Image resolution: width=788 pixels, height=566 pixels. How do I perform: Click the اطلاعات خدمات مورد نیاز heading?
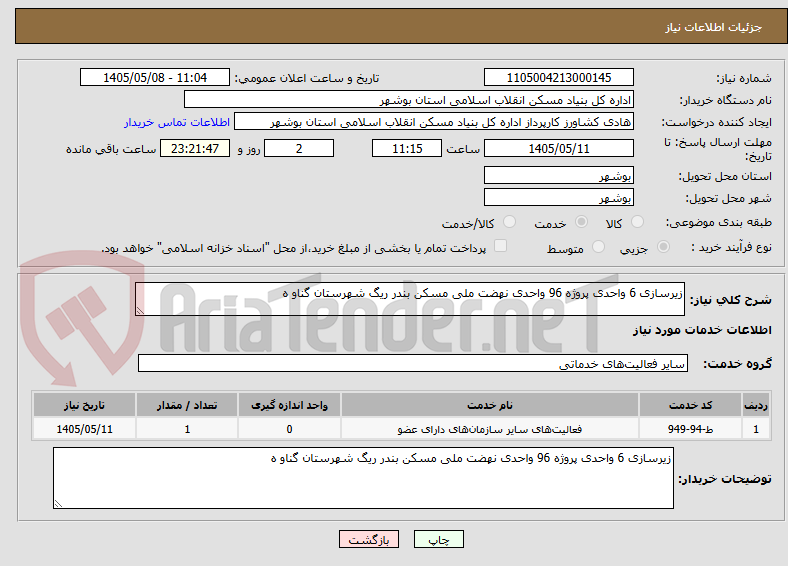point(702,330)
